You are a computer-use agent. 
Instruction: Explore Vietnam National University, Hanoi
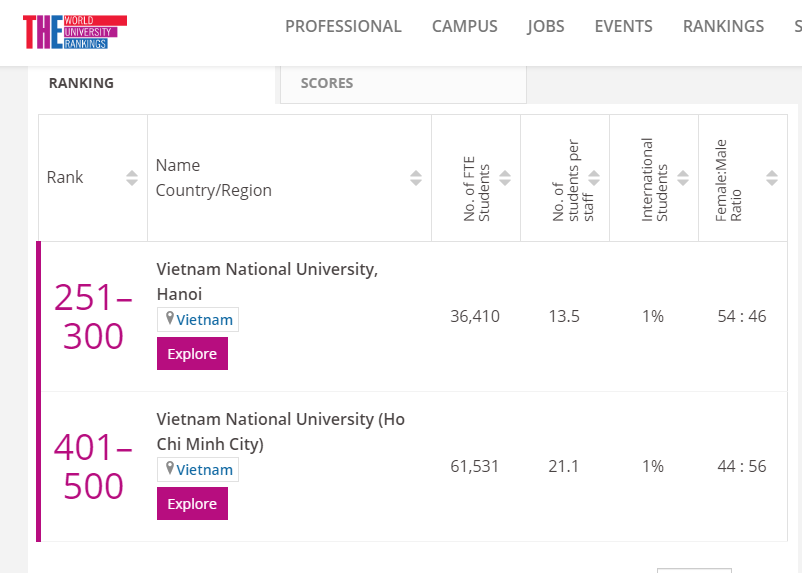coord(192,354)
